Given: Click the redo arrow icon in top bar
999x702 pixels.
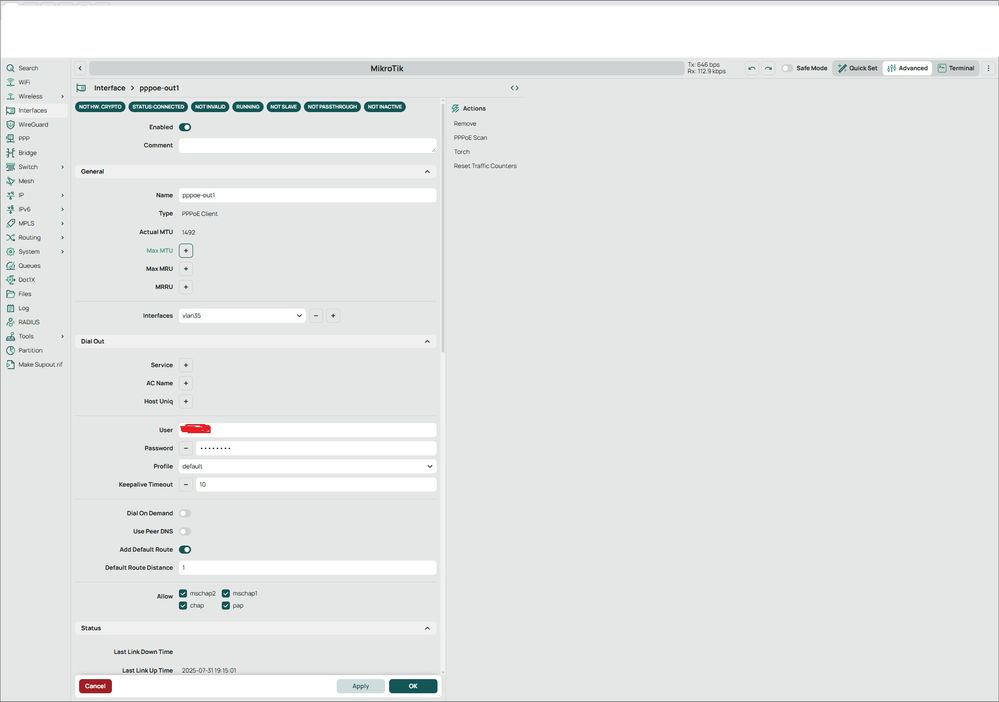Looking at the screenshot, I should [768, 68].
